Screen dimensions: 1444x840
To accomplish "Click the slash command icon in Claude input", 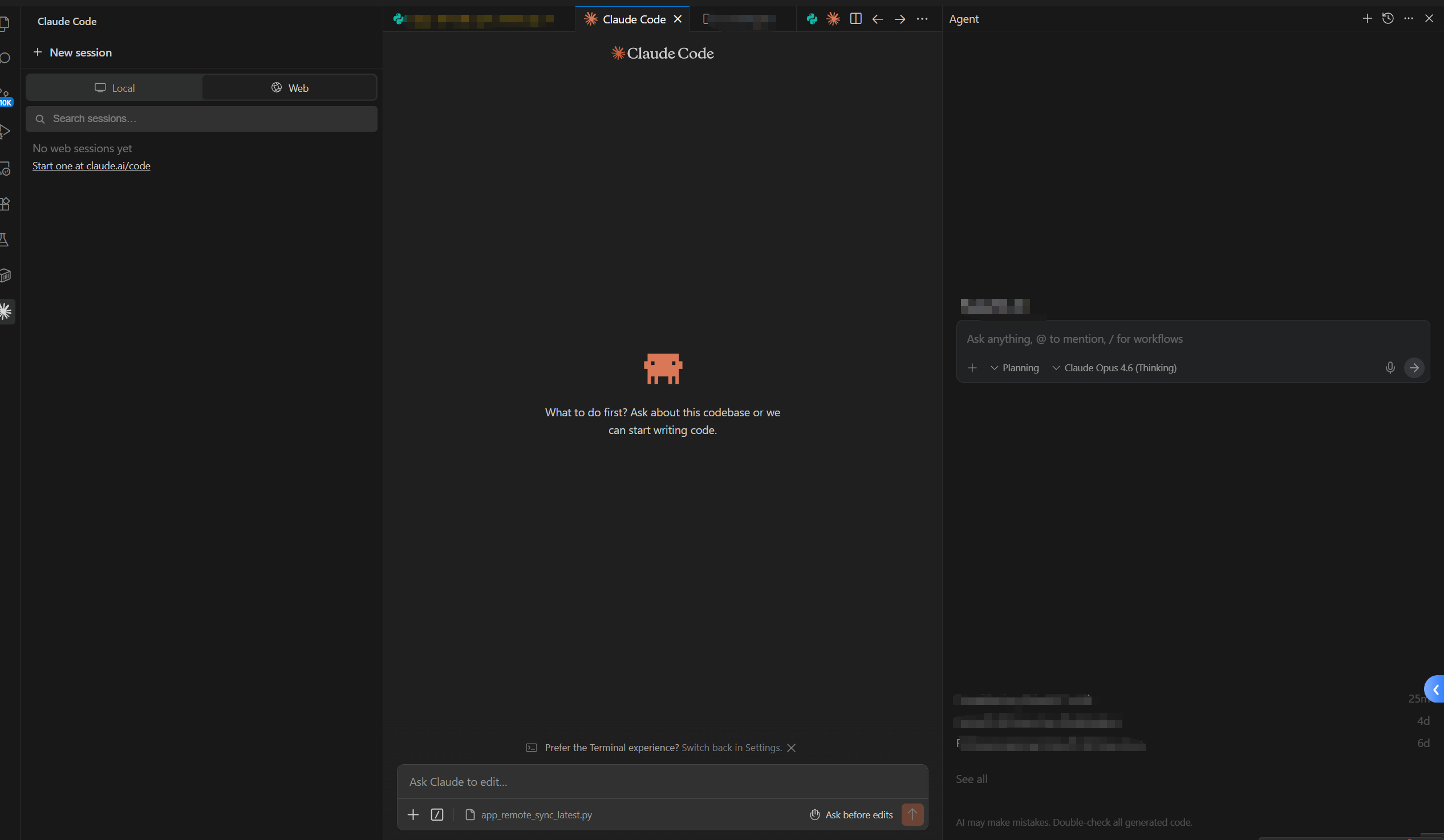I will [437, 814].
